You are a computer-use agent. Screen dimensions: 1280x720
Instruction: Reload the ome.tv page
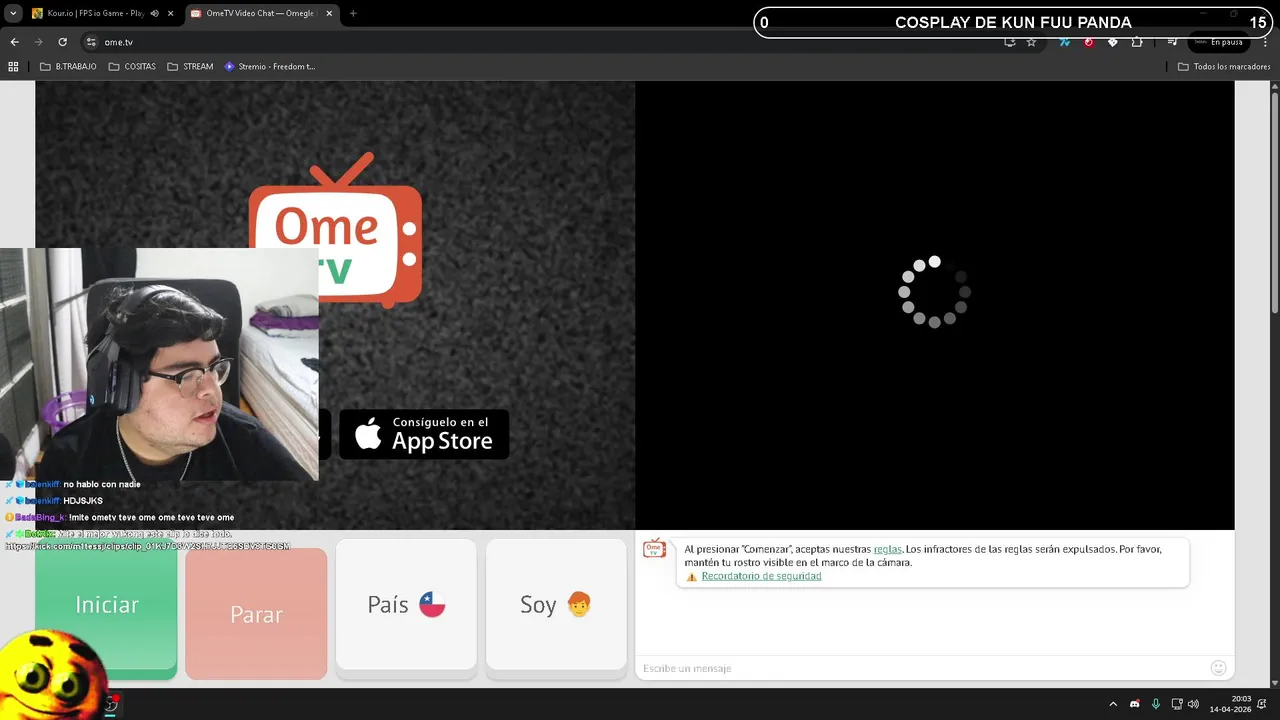tap(62, 42)
